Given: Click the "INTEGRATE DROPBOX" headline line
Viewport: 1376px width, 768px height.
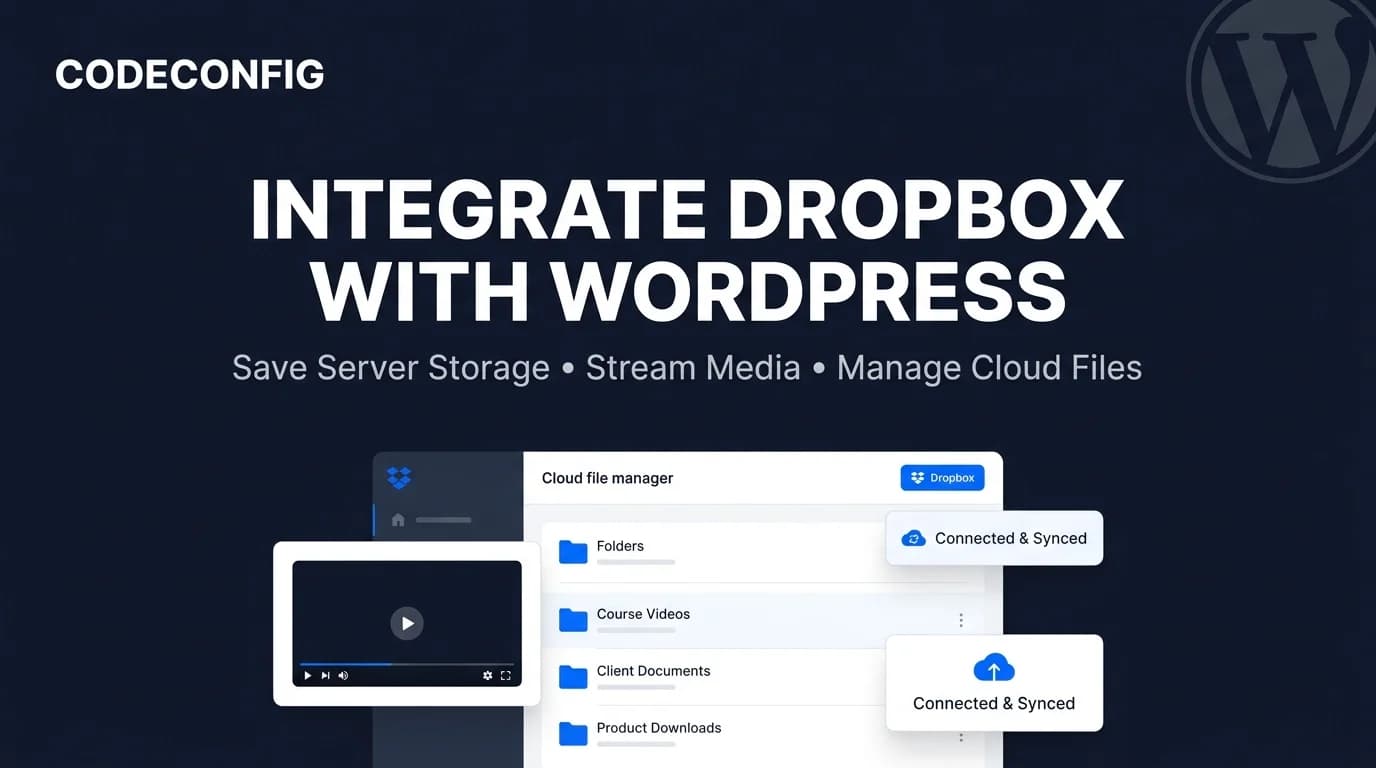Looking at the screenshot, I should (687, 210).
